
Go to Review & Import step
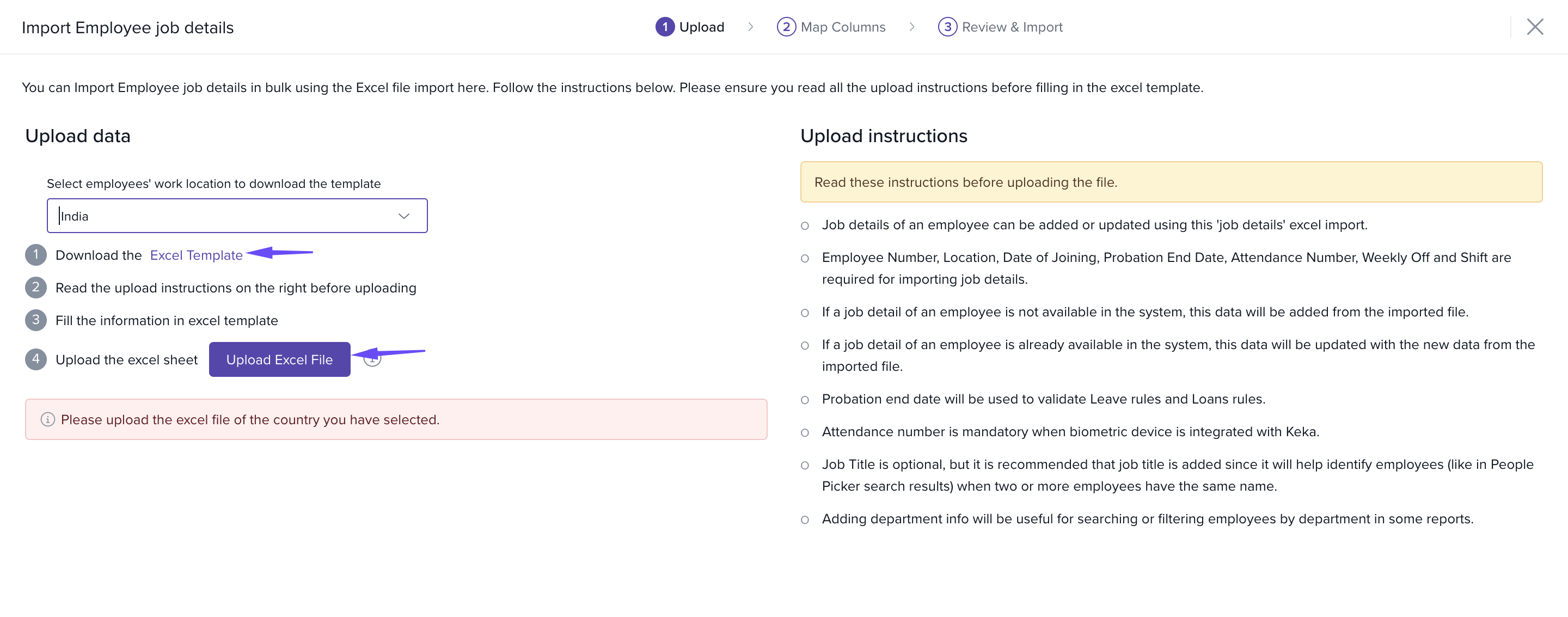click(x=1012, y=27)
